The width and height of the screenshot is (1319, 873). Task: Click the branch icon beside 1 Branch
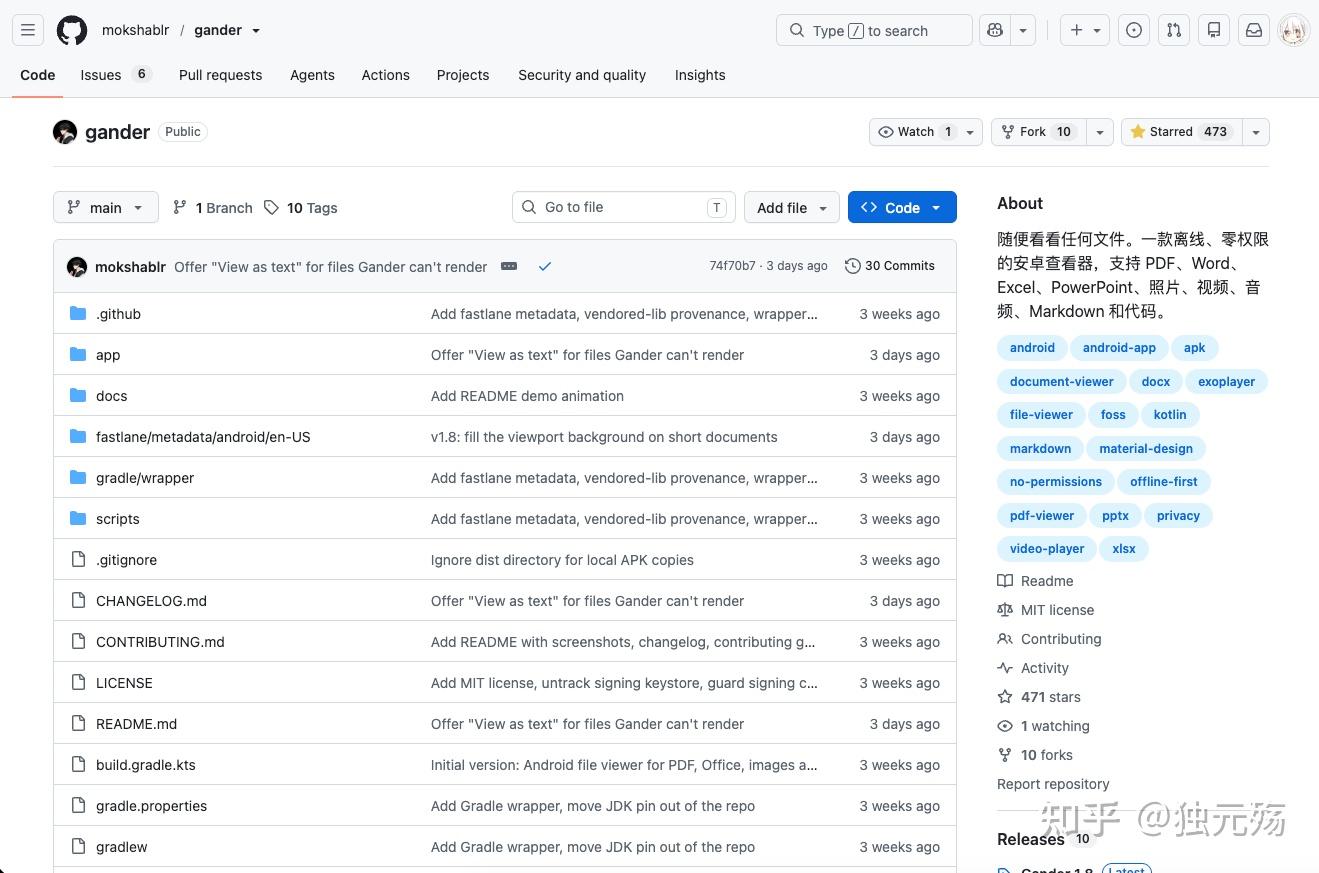180,207
